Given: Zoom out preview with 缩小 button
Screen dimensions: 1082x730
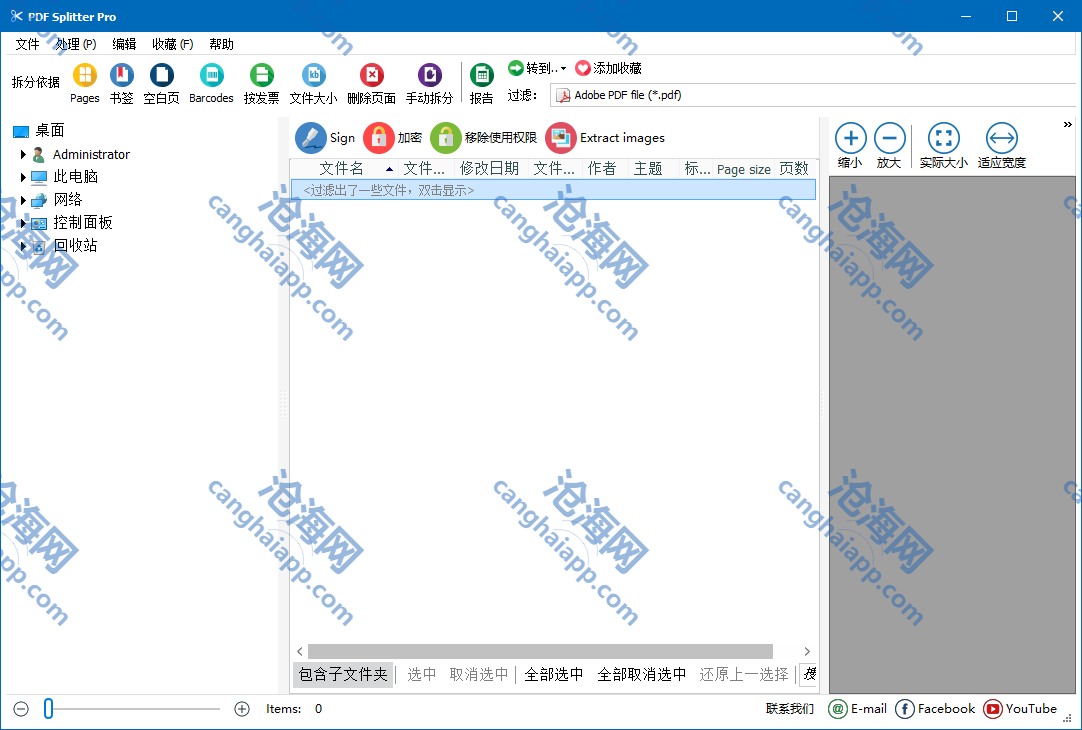Looking at the screenshot, I should [850, 139].
